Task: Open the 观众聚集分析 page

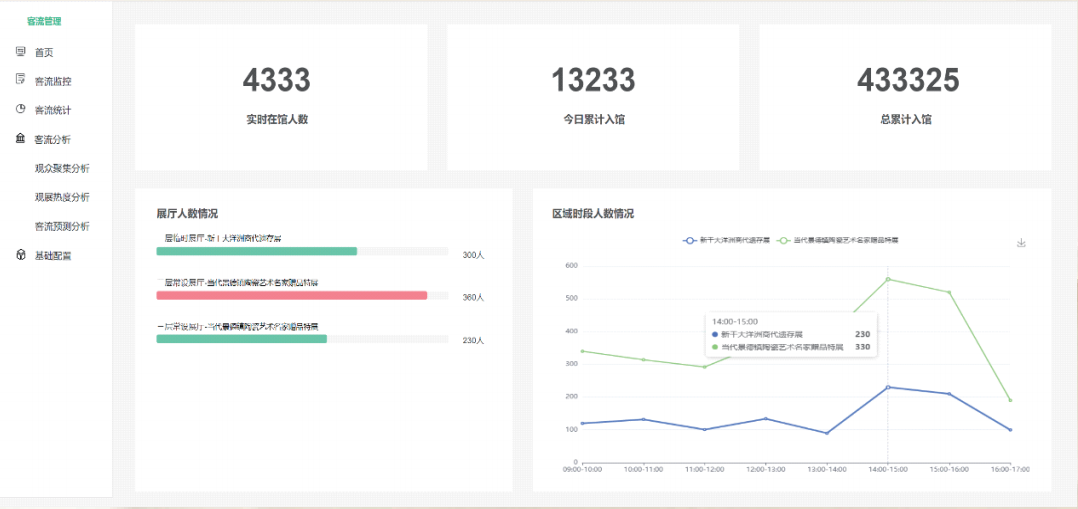Action: pyautogui.click(x=62, y=168)
